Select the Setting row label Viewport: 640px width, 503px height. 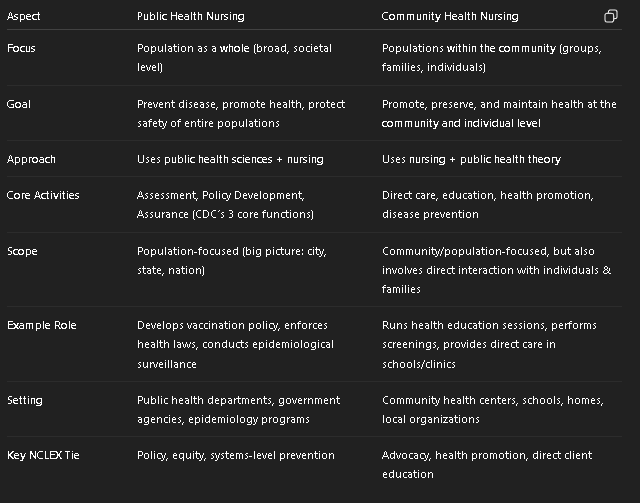[24, 400]
